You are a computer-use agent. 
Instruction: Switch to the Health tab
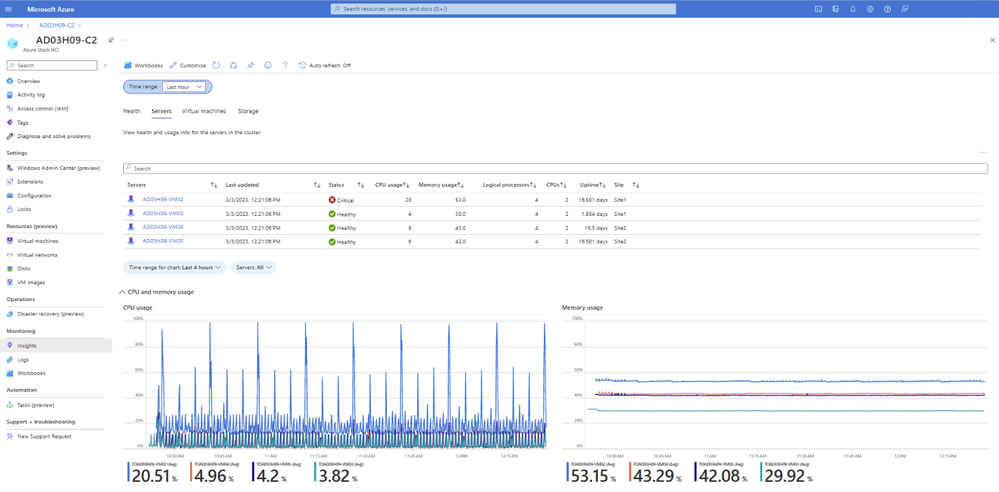point(131,111)
